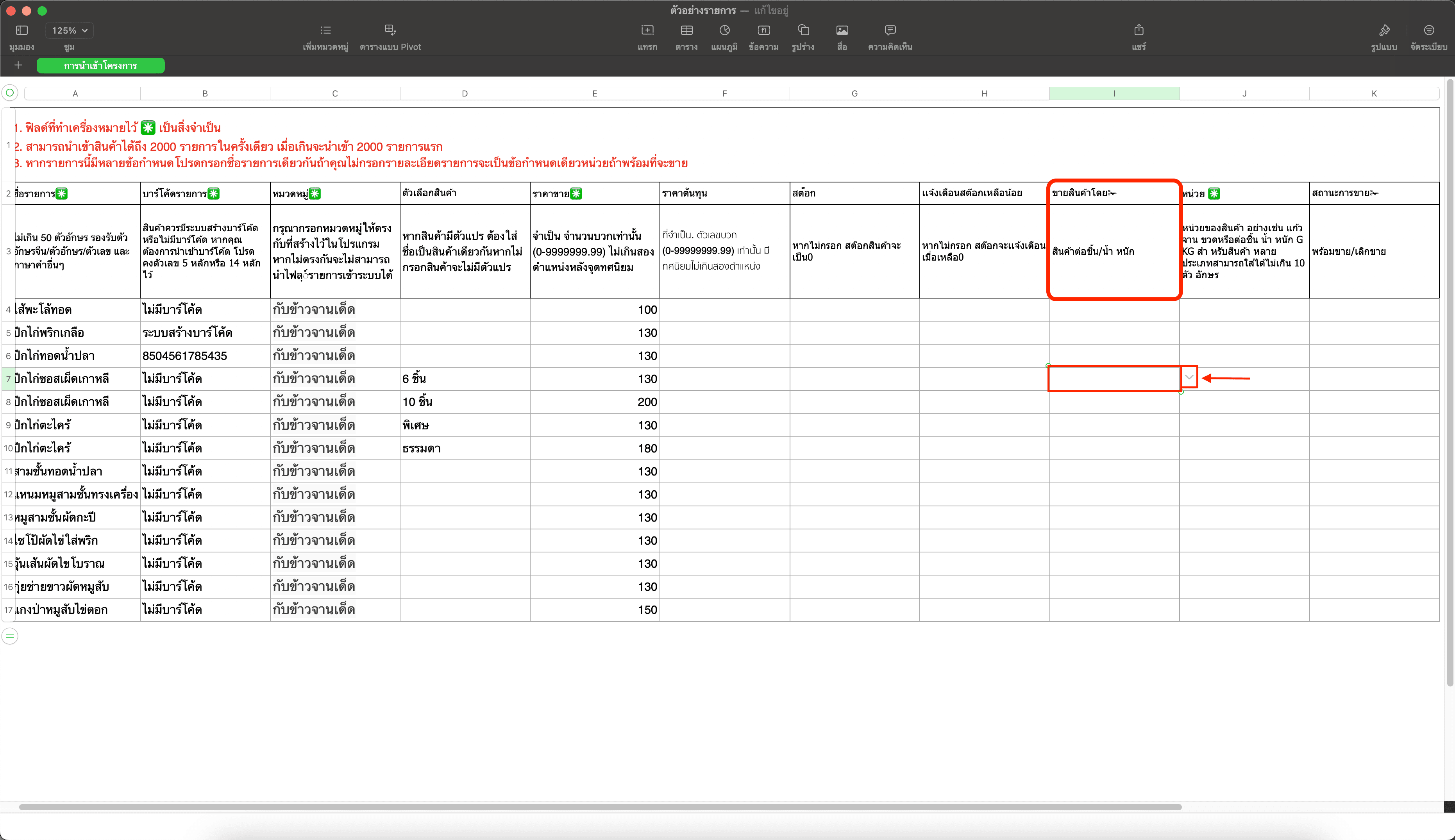Add a new sheet with plus button
The image size is (1455, 840).
pos(18,65)
